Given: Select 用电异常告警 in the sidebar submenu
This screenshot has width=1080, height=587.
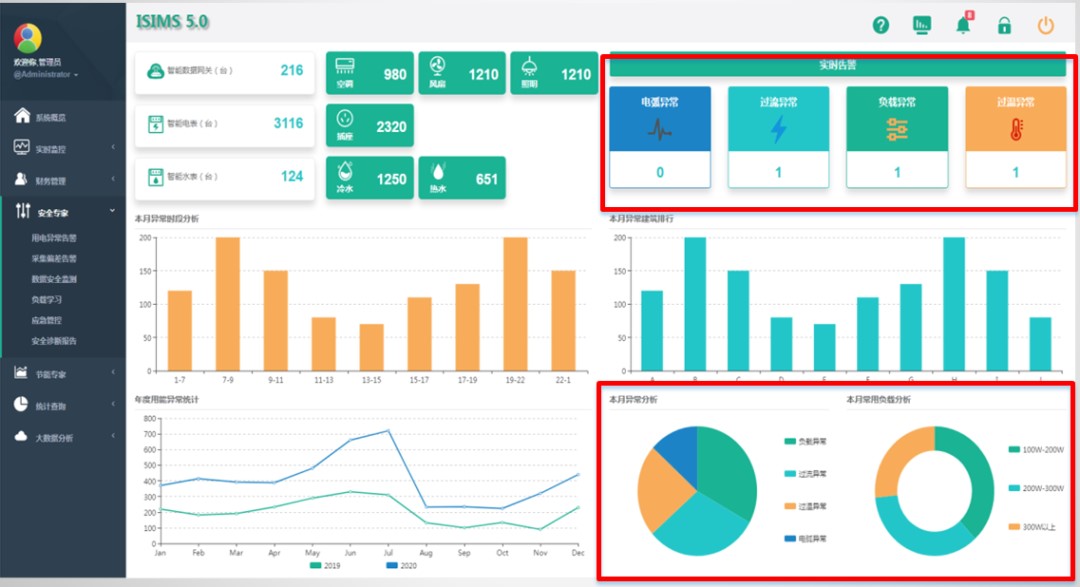Looking at the screenshot, I should click(54, 238).
